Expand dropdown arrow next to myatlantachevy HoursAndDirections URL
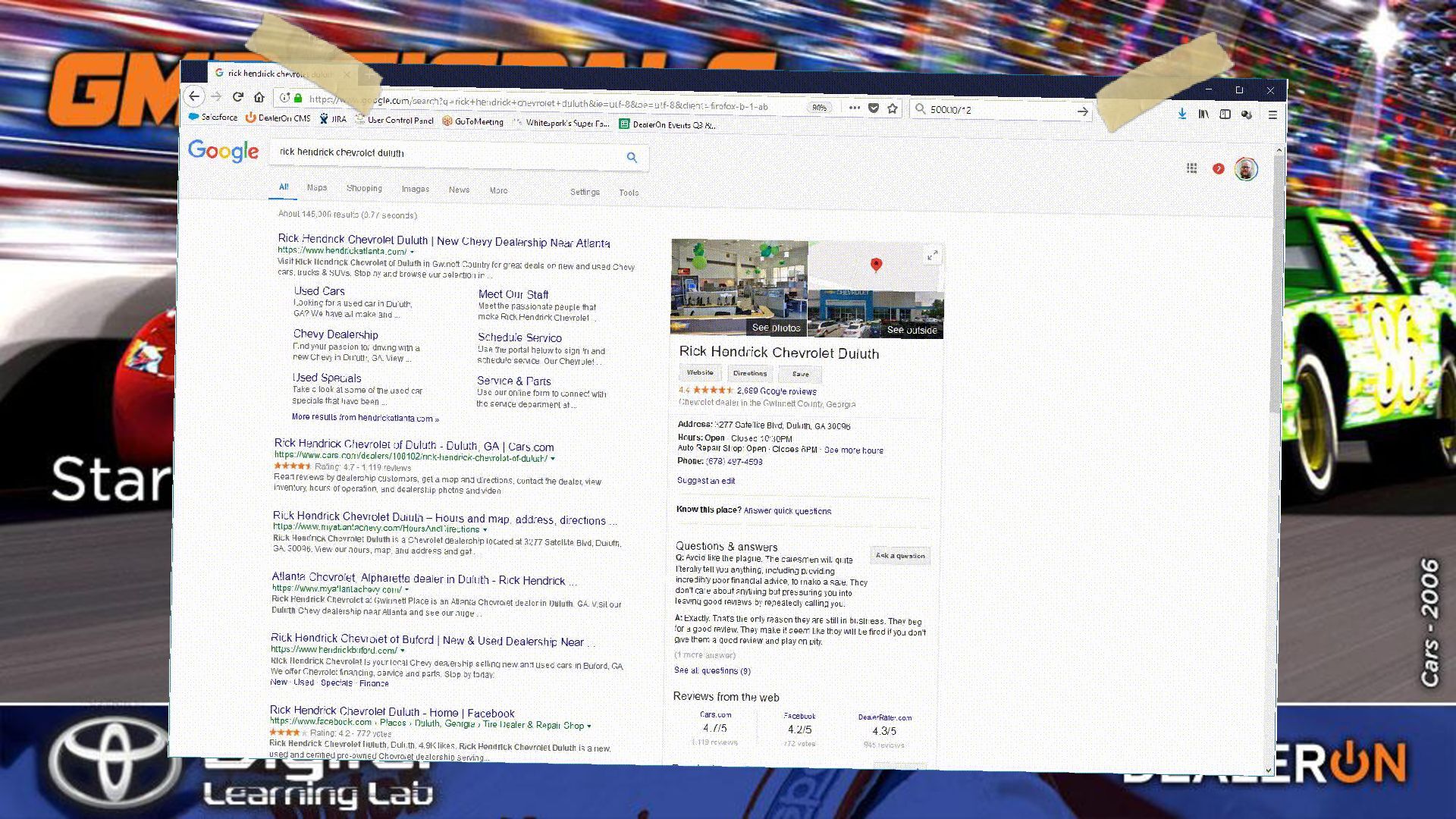Viewport: 1456px width, 819px height. (x=485, y=529)
